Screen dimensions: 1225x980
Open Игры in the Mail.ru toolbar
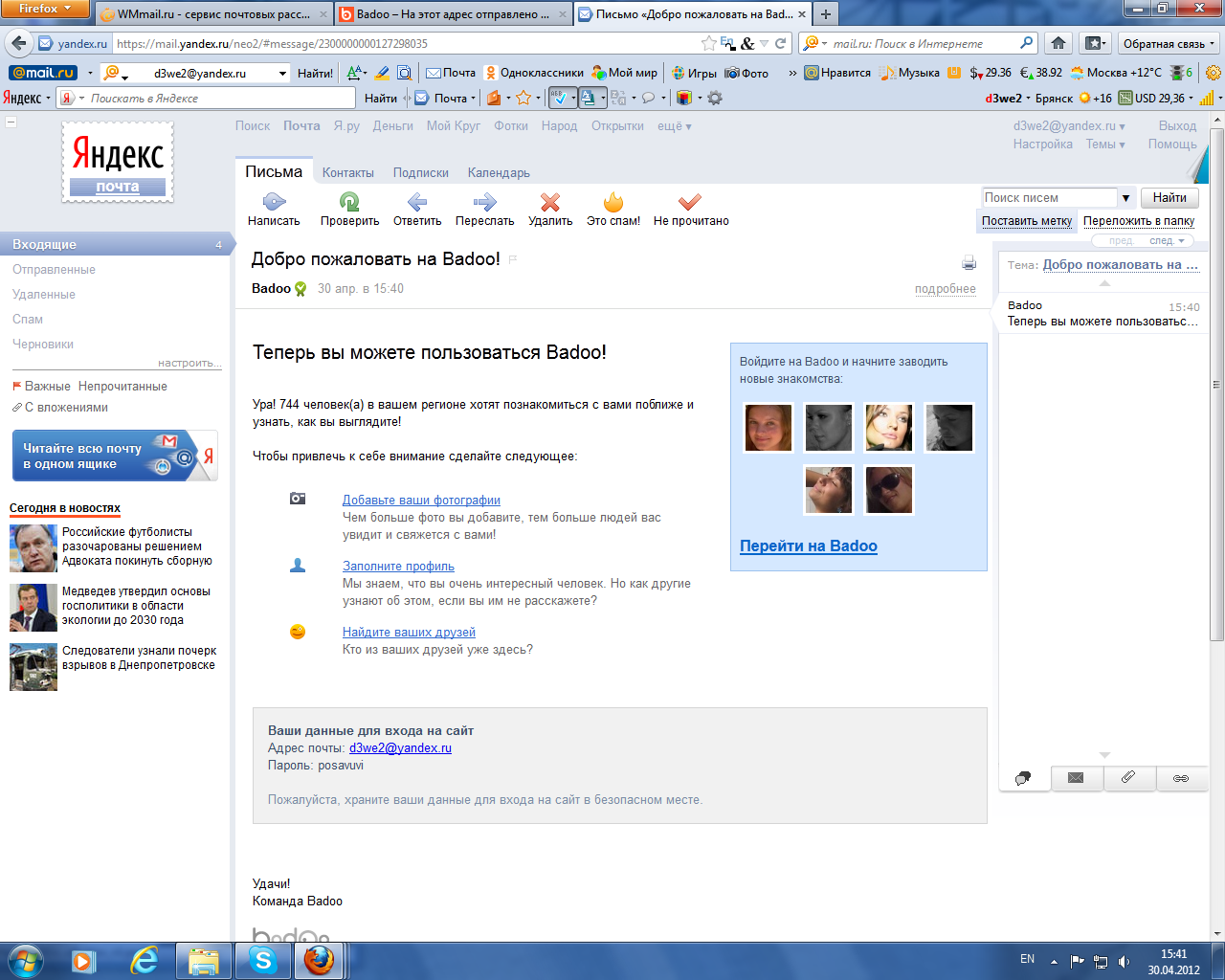click(694, 73)
